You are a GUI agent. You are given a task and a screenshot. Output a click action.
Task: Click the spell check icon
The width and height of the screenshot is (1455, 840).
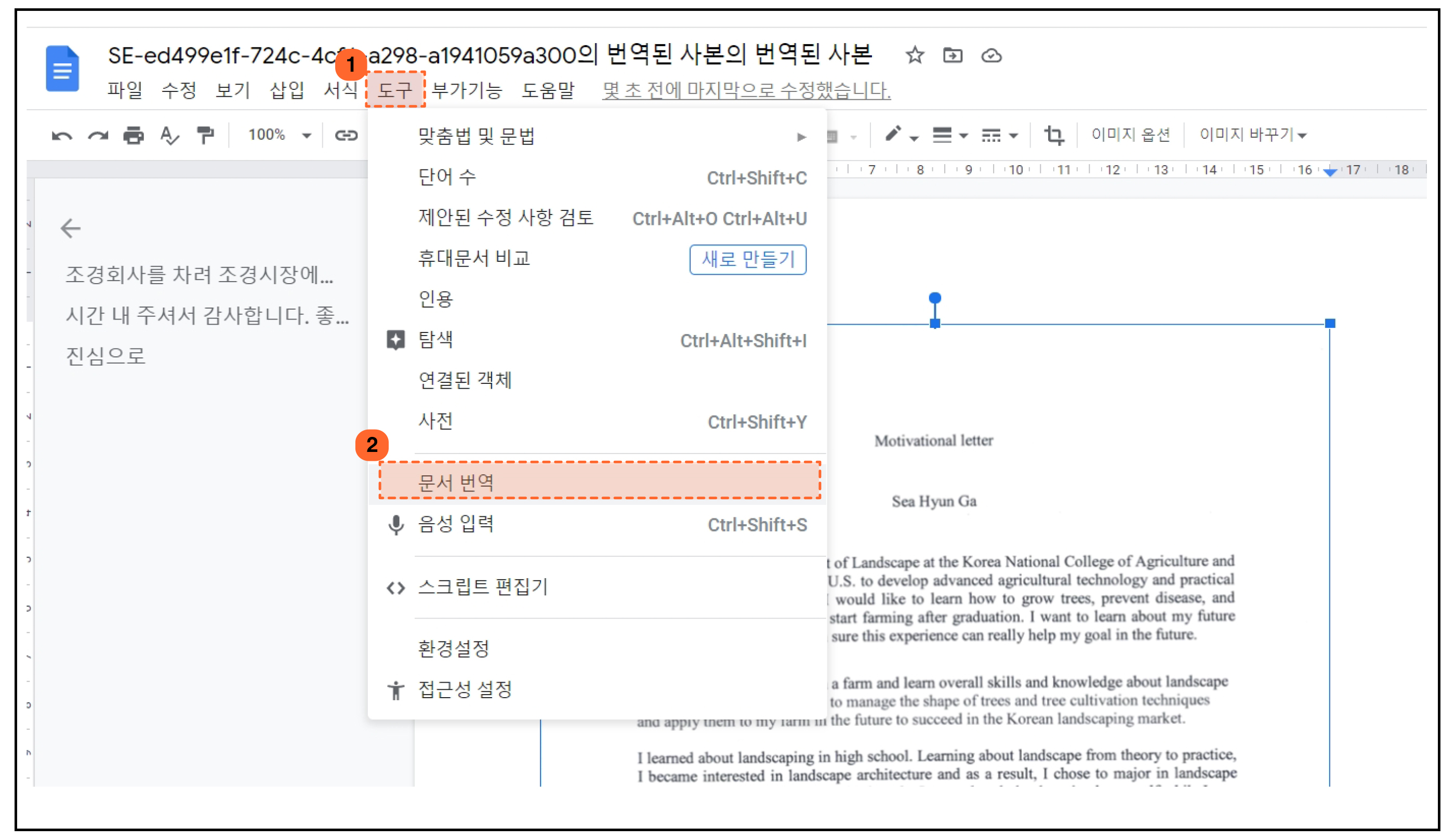(x=169, y=136)
